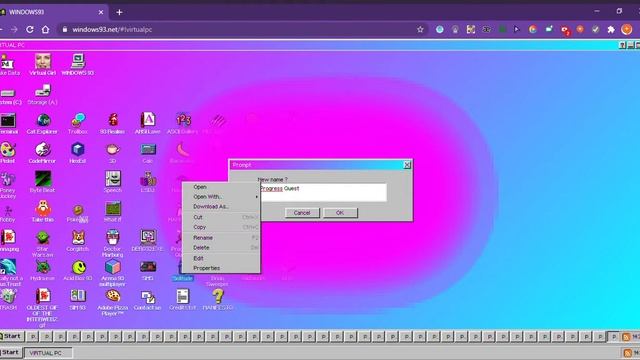Open the browser extensions puzzle icon
The height and width of the screenshot is (360, 640).
coord(611,29)
